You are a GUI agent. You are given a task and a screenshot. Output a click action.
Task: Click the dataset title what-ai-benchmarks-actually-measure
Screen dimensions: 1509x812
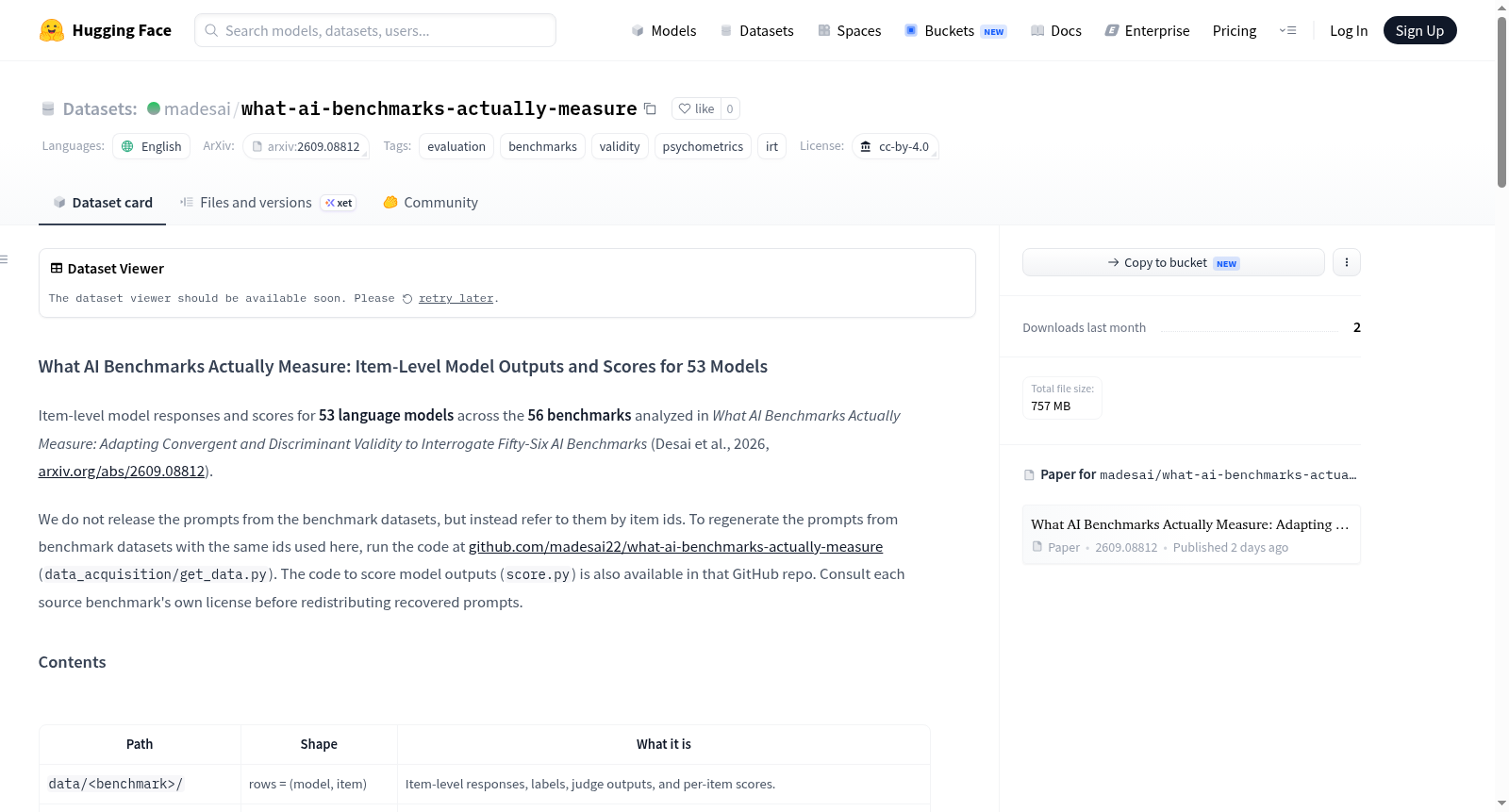pos(439,108)
